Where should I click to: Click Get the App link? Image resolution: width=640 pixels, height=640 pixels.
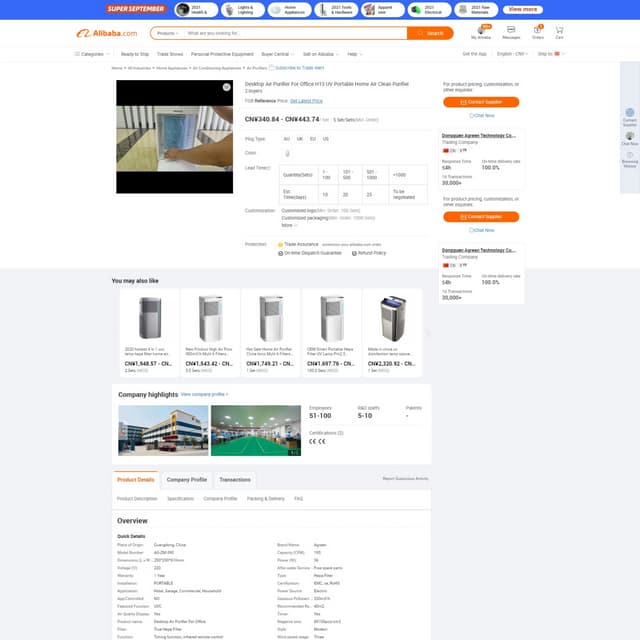pyautogui.click(x=474, y=53)
